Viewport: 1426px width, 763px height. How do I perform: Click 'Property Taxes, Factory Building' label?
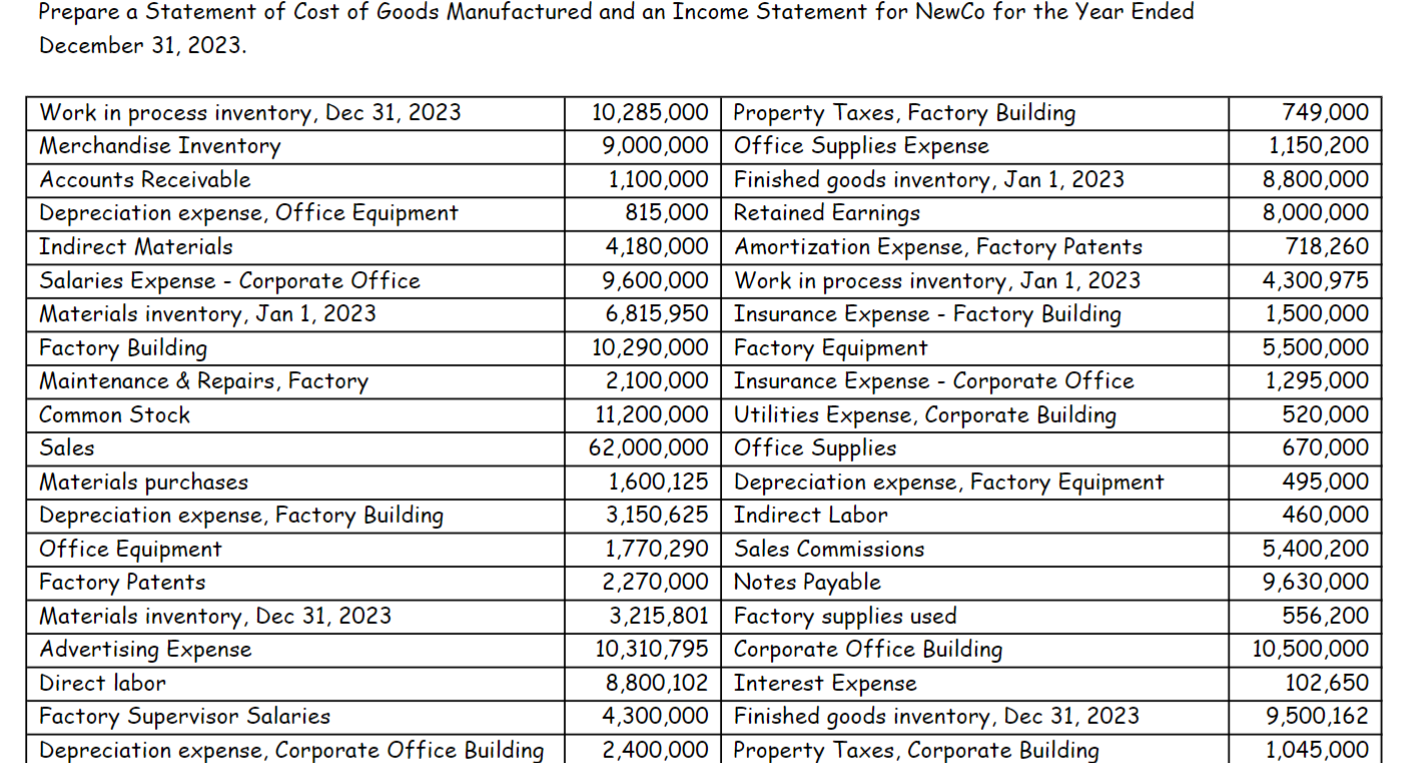(904, 112)
